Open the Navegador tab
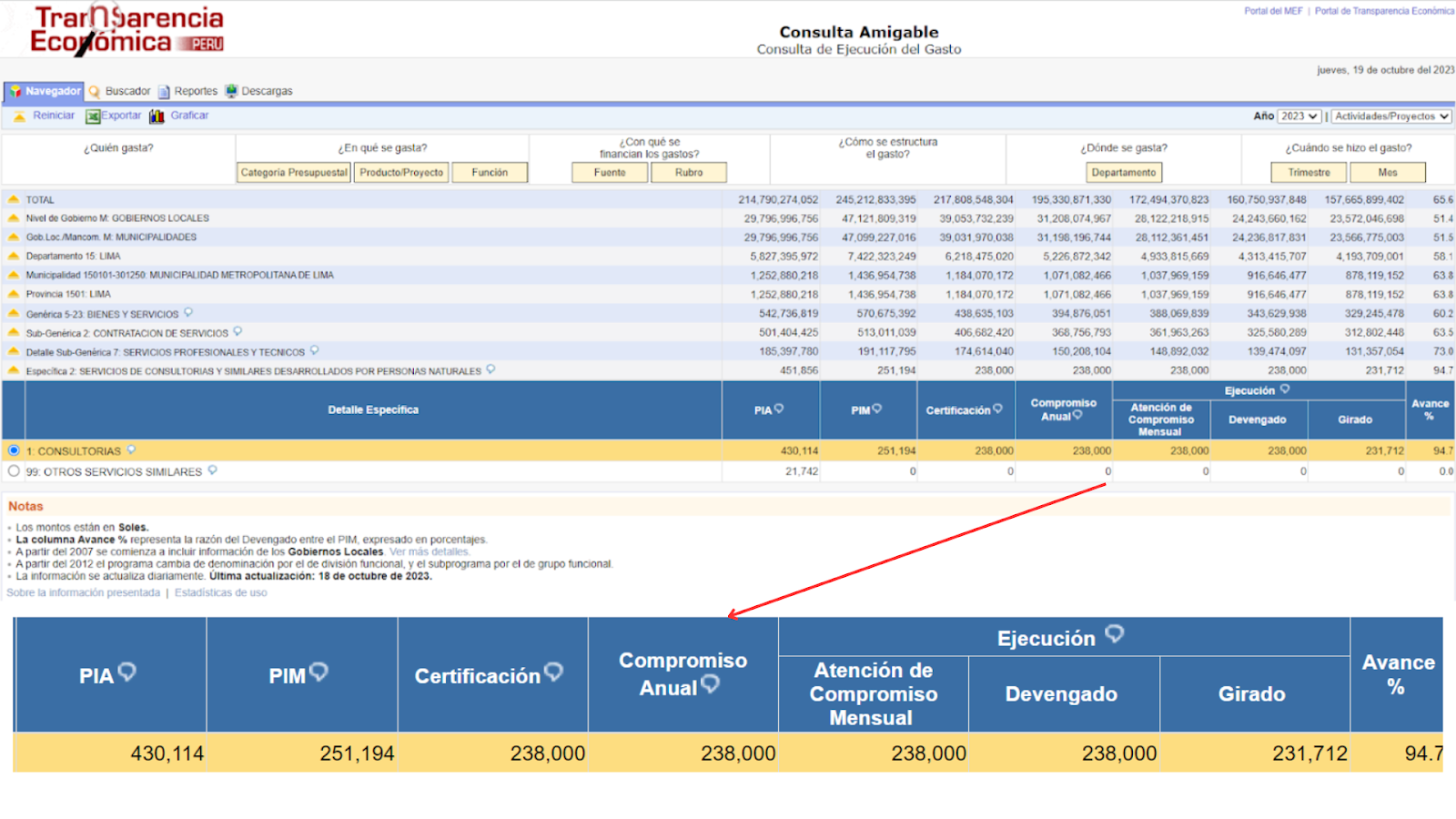 tap(45, 91)
